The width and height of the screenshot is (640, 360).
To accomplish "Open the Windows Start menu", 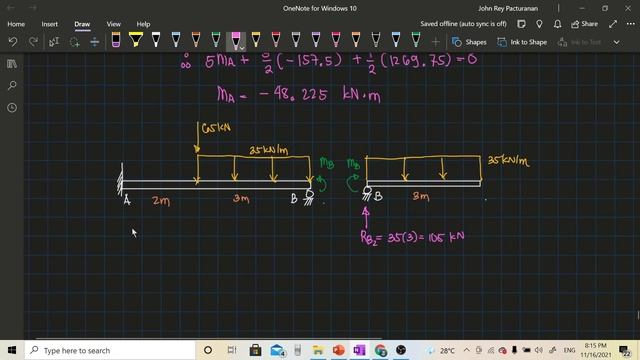I will click(x=12, y=350).
